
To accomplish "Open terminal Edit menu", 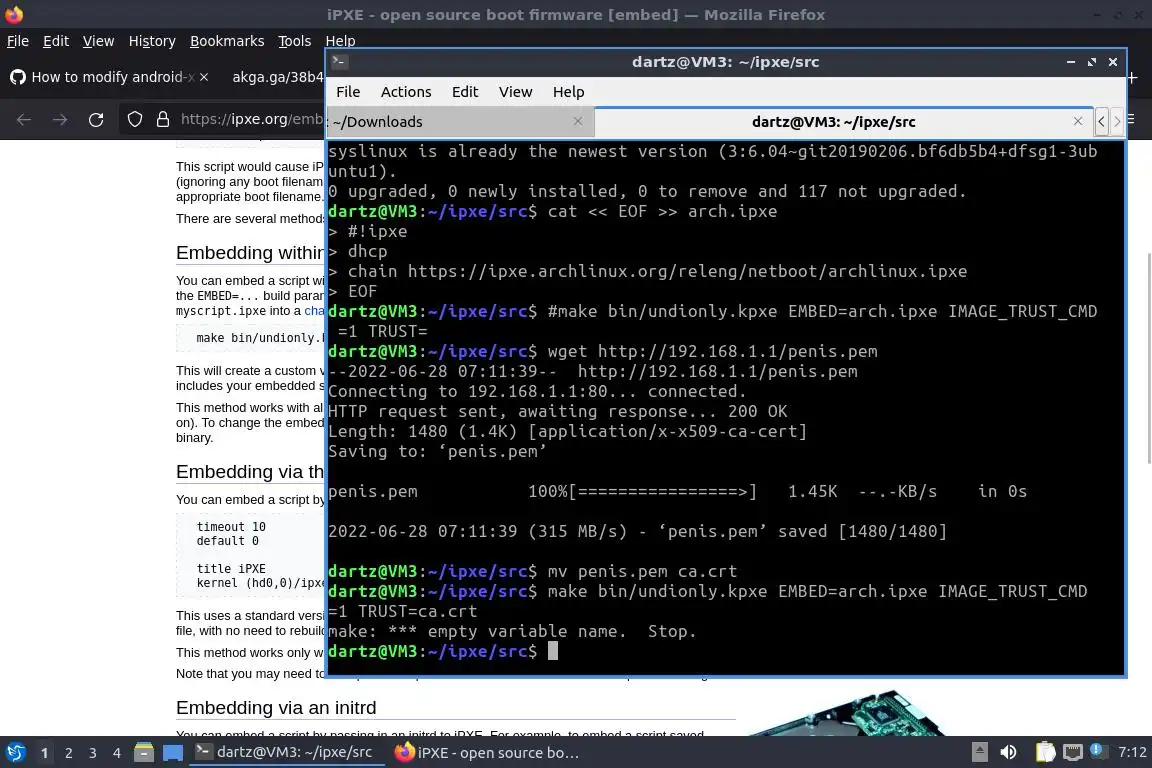I will click(464, 92).
